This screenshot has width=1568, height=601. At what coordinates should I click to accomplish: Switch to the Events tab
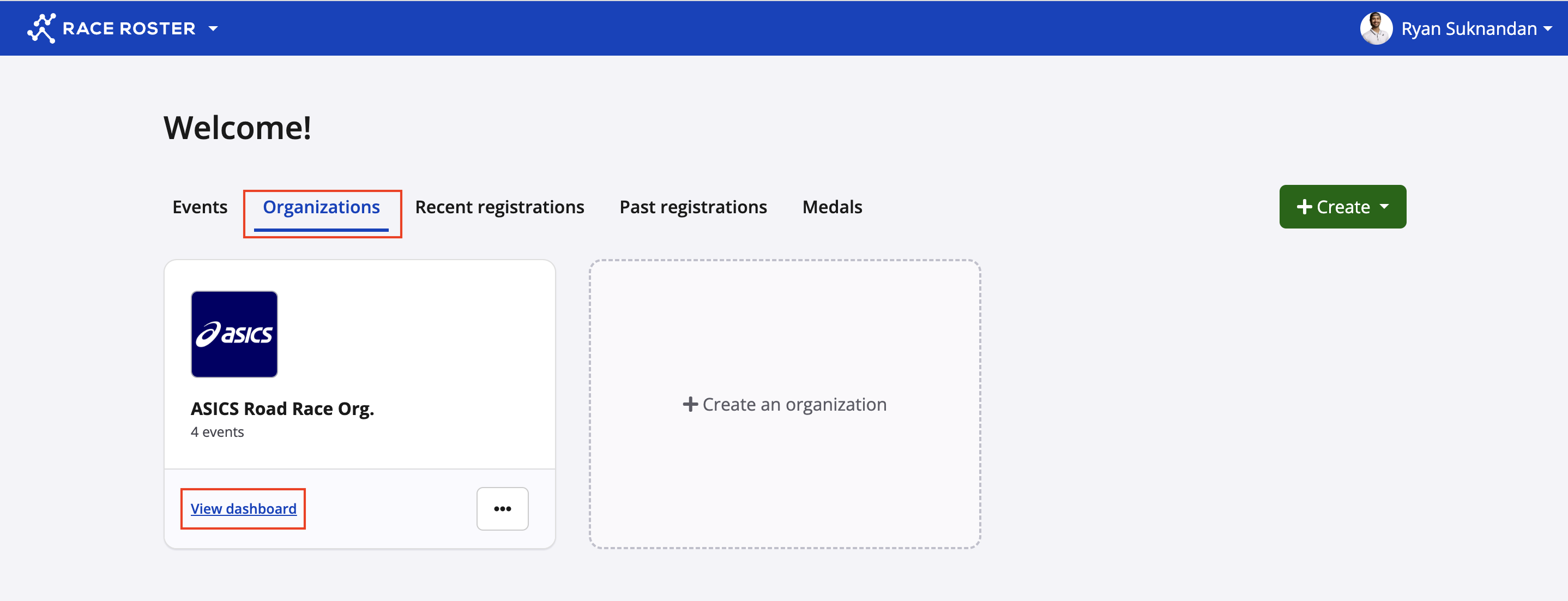[200, 207]
